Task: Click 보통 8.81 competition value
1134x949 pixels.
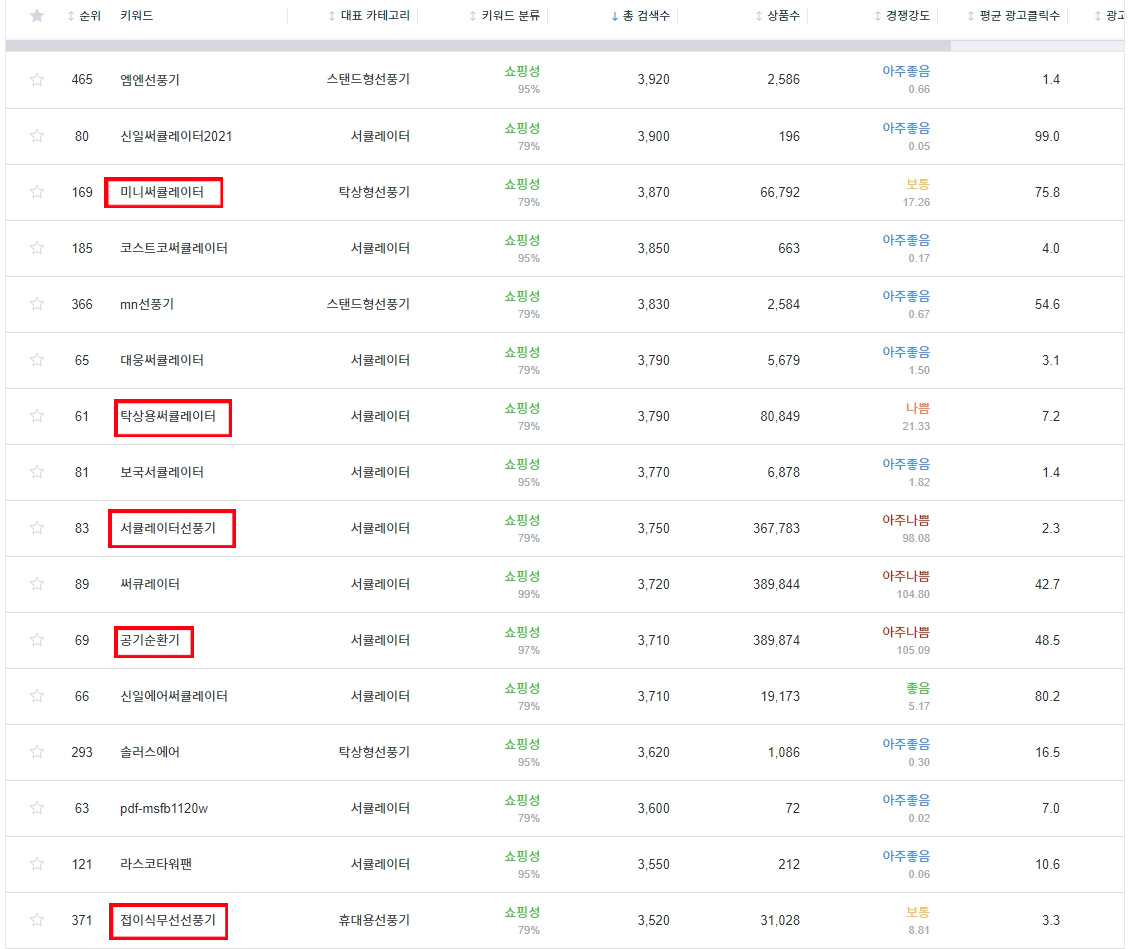Action: (918, 921)
